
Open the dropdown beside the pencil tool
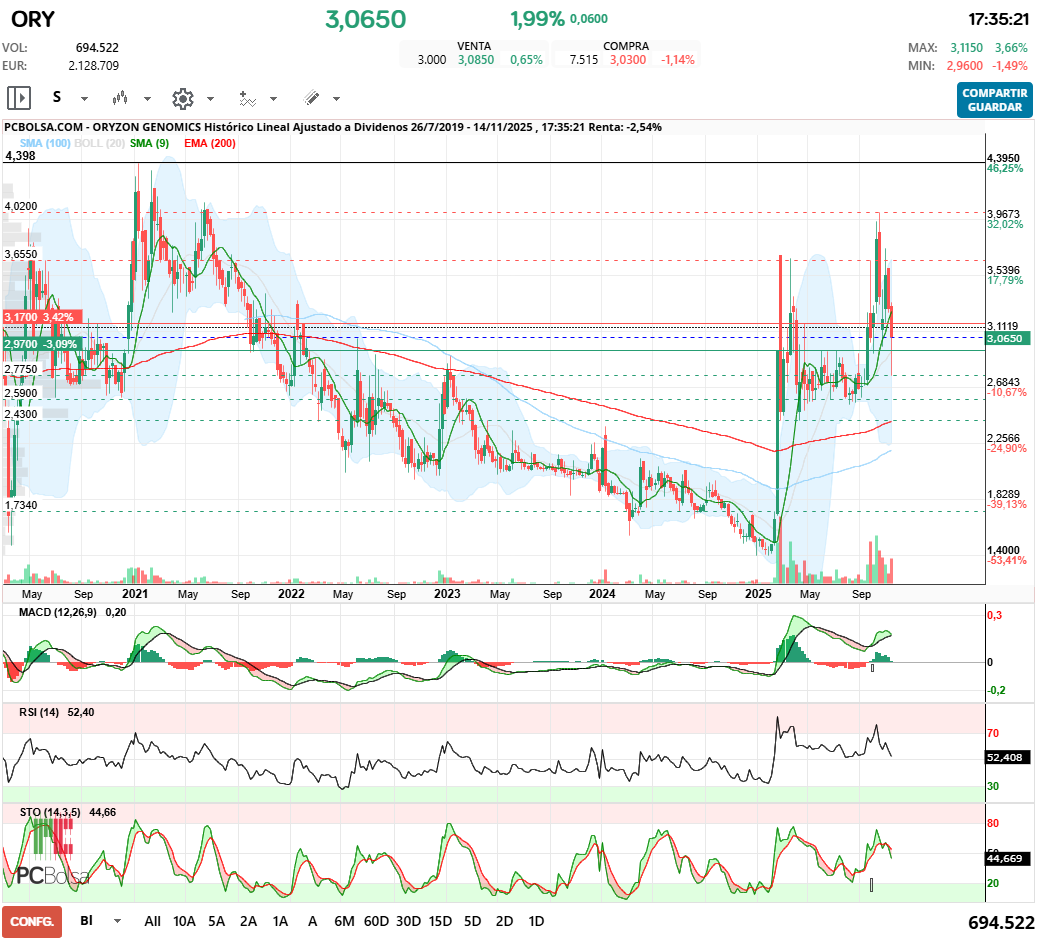[x=335, y=98]
